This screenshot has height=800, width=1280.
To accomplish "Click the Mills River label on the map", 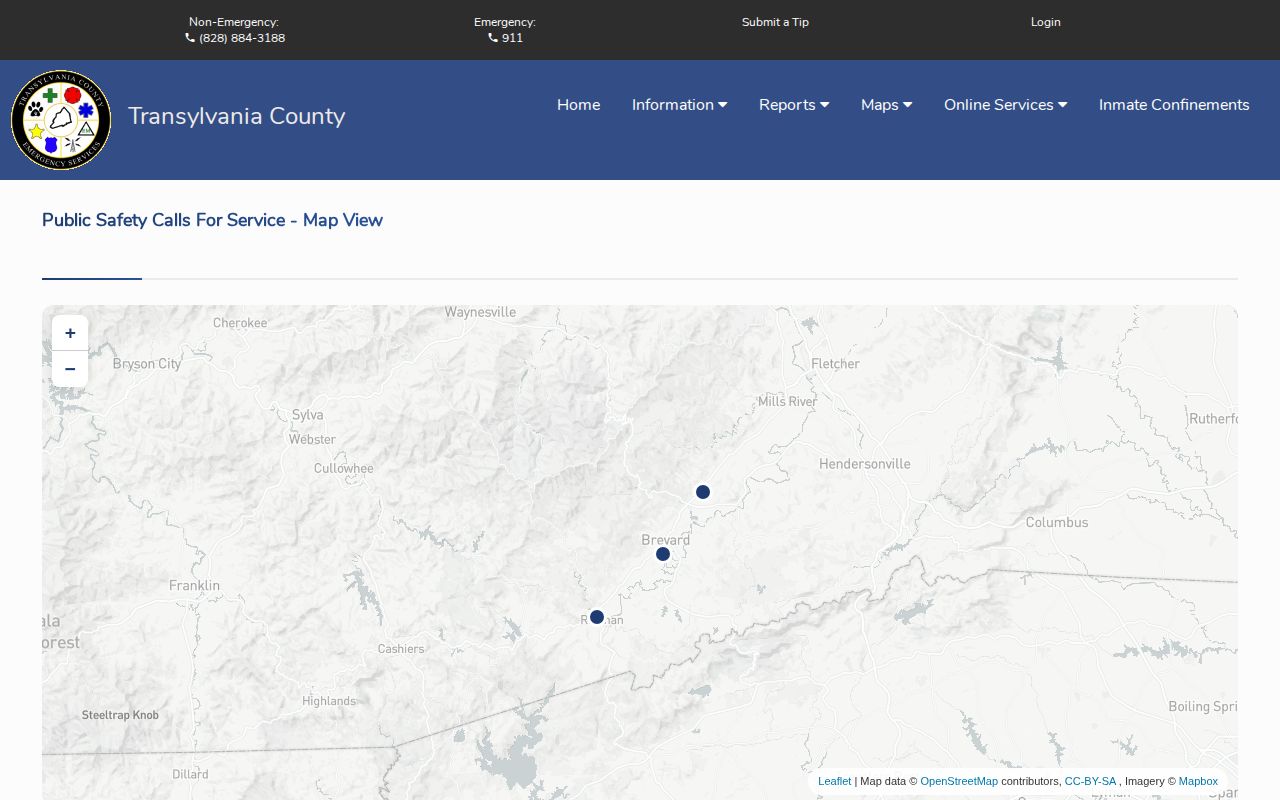I will click(x=788, y=401).
